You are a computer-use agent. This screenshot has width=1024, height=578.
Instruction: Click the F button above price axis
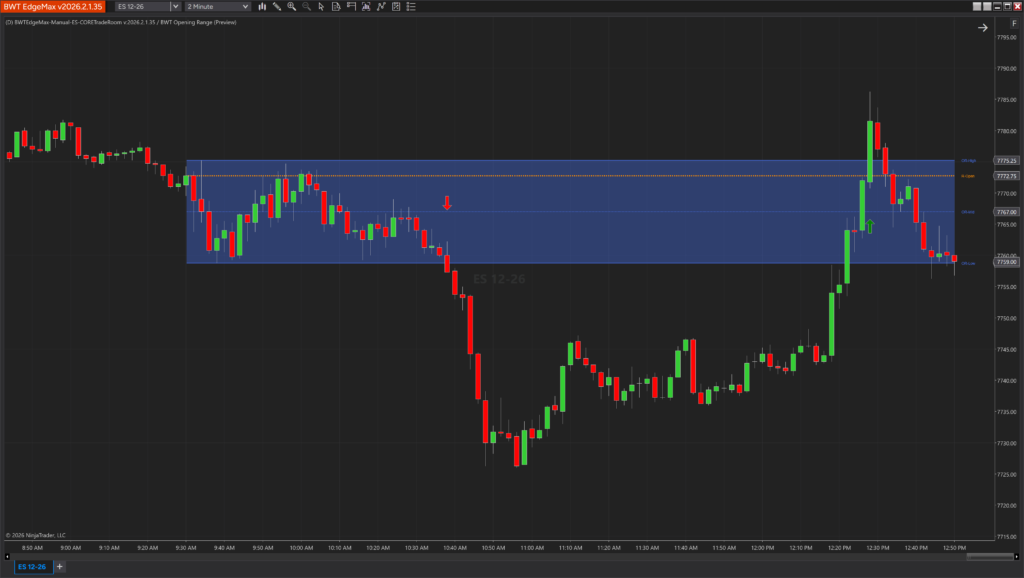[x=1014, y=24]
